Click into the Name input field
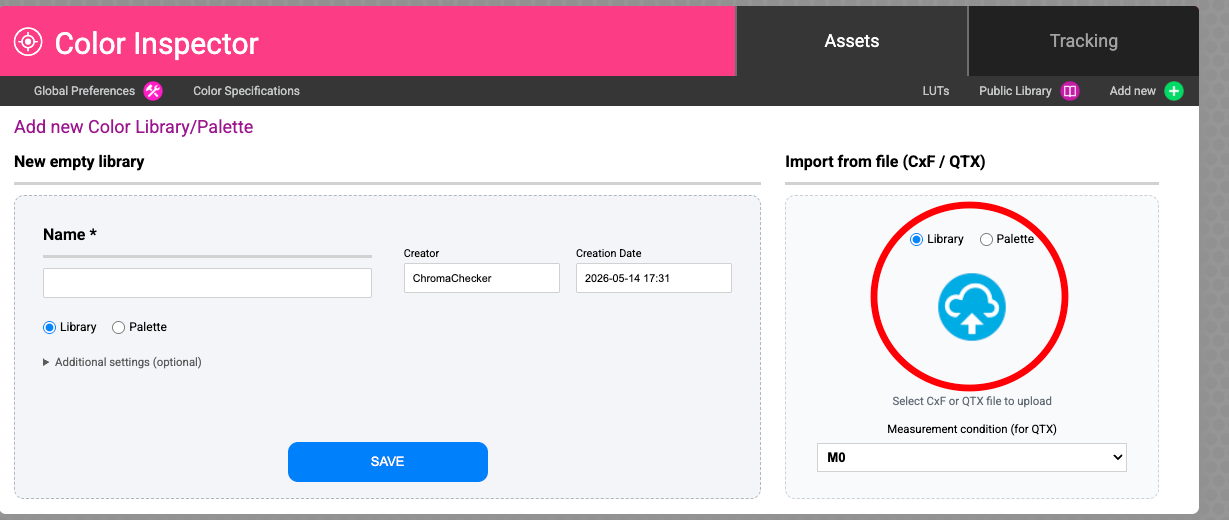Viewport: 1229px width, 520px height. [x=207, y=283]
